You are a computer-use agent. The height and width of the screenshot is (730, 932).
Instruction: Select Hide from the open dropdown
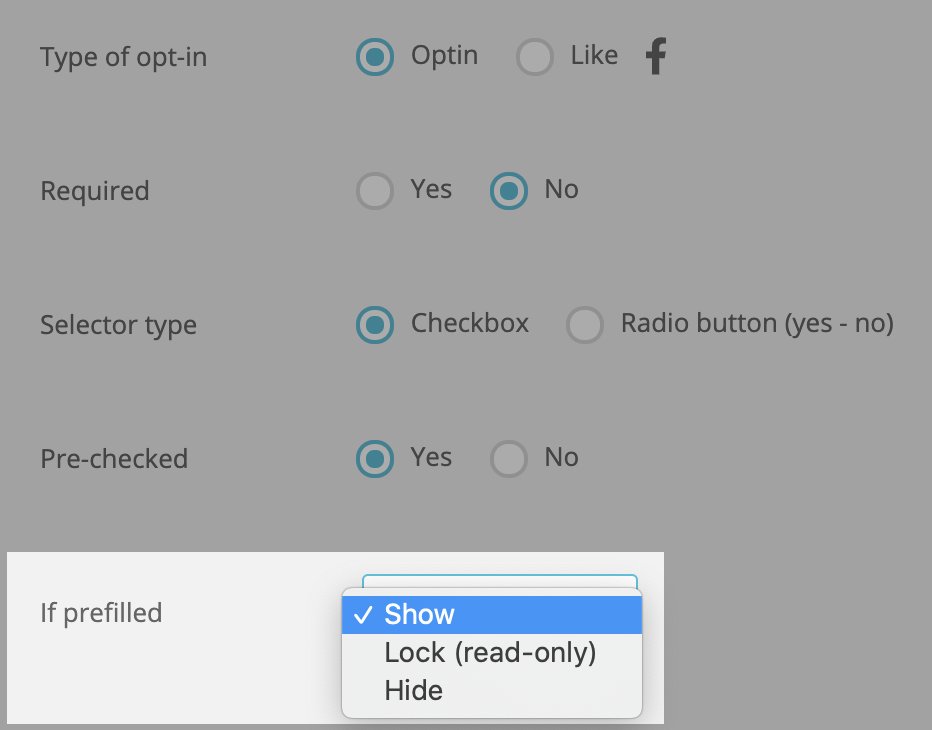413,690
